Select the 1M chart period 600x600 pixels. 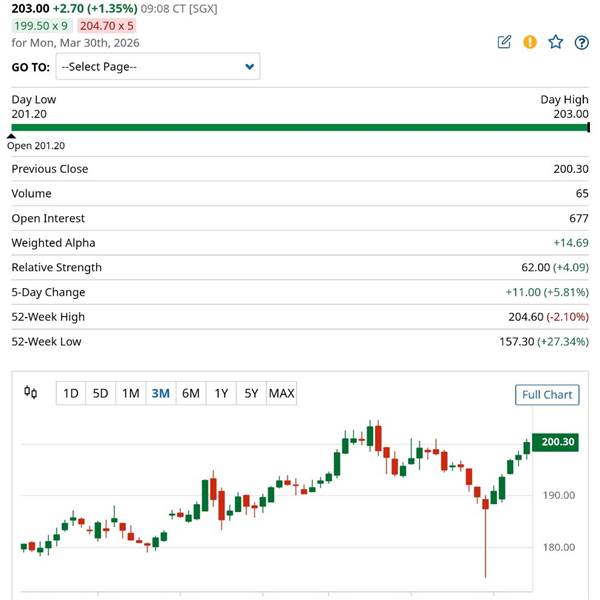pos(130,393)
